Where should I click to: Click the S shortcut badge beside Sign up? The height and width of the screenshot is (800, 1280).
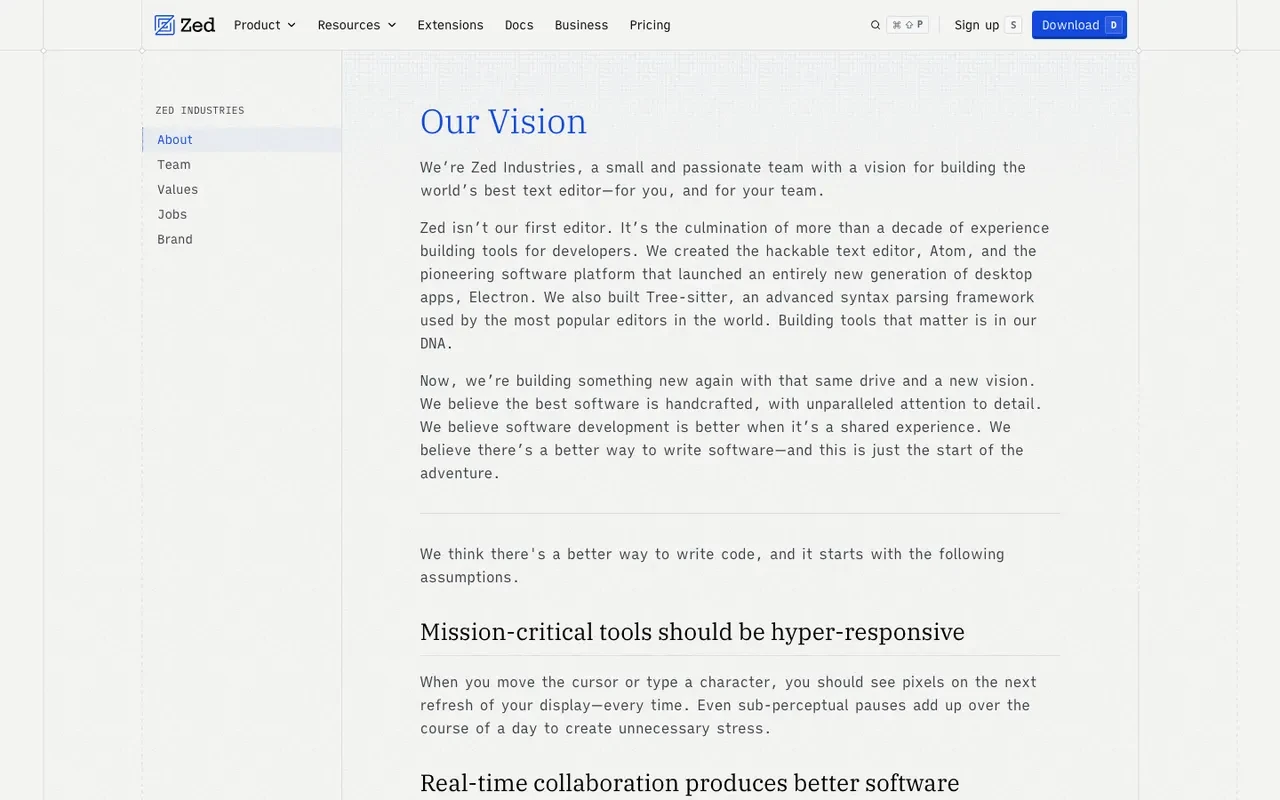click(1013, 25)
